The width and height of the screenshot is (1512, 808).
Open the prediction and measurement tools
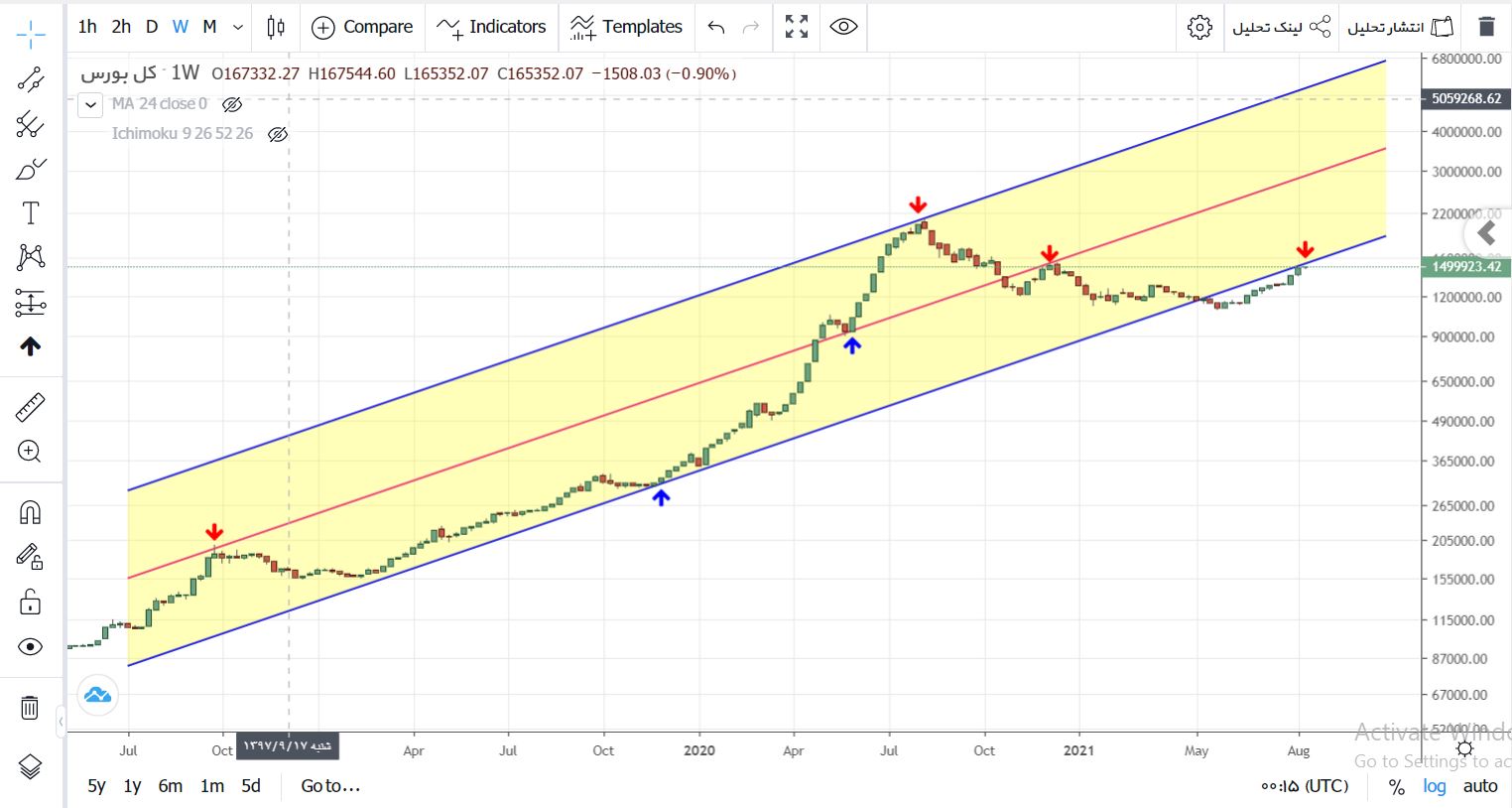click(31, 302)
